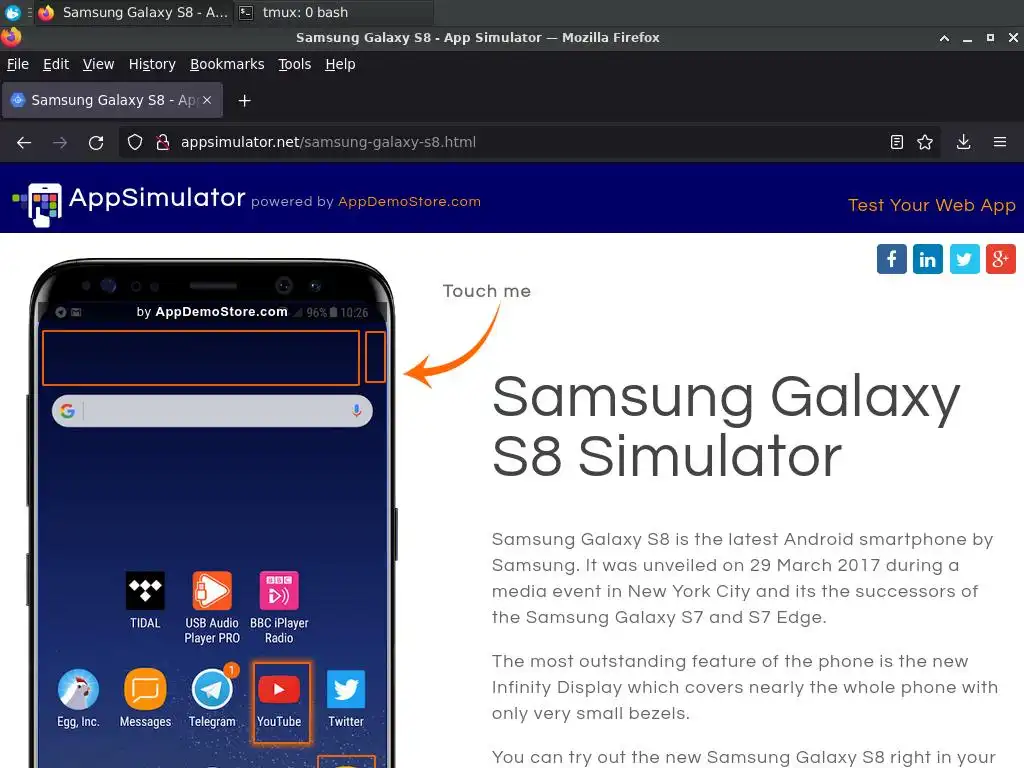Go back with the browser back arrow
Image resolution: width=1024 pixels, height=768 pixels.
tap(24, 142)
